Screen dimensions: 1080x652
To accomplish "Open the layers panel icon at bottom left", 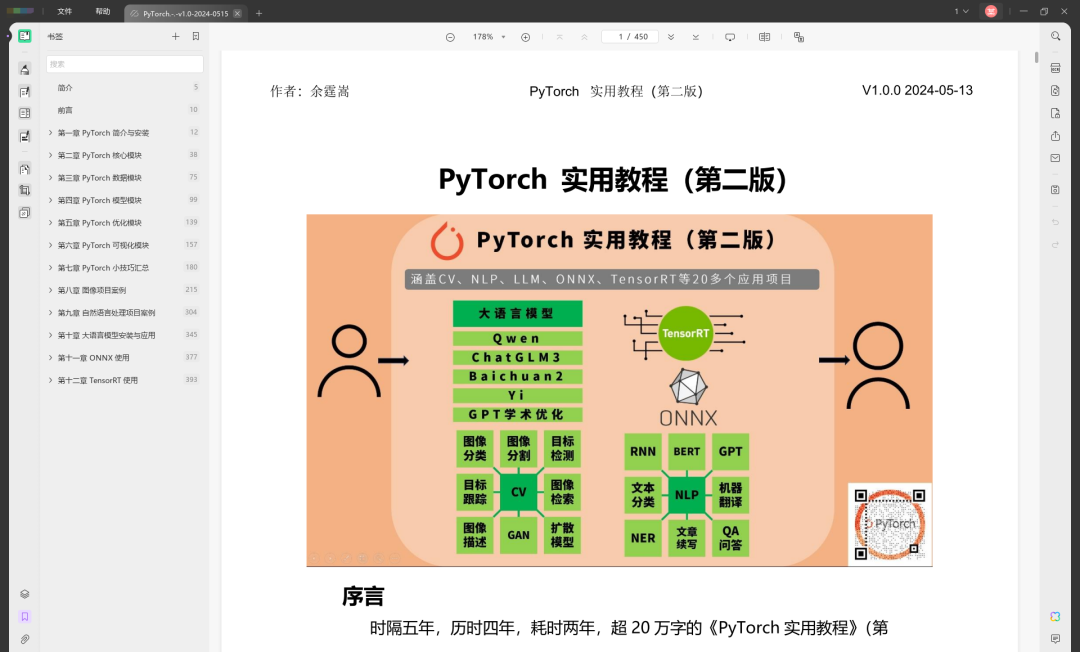I will pos(25,594).
